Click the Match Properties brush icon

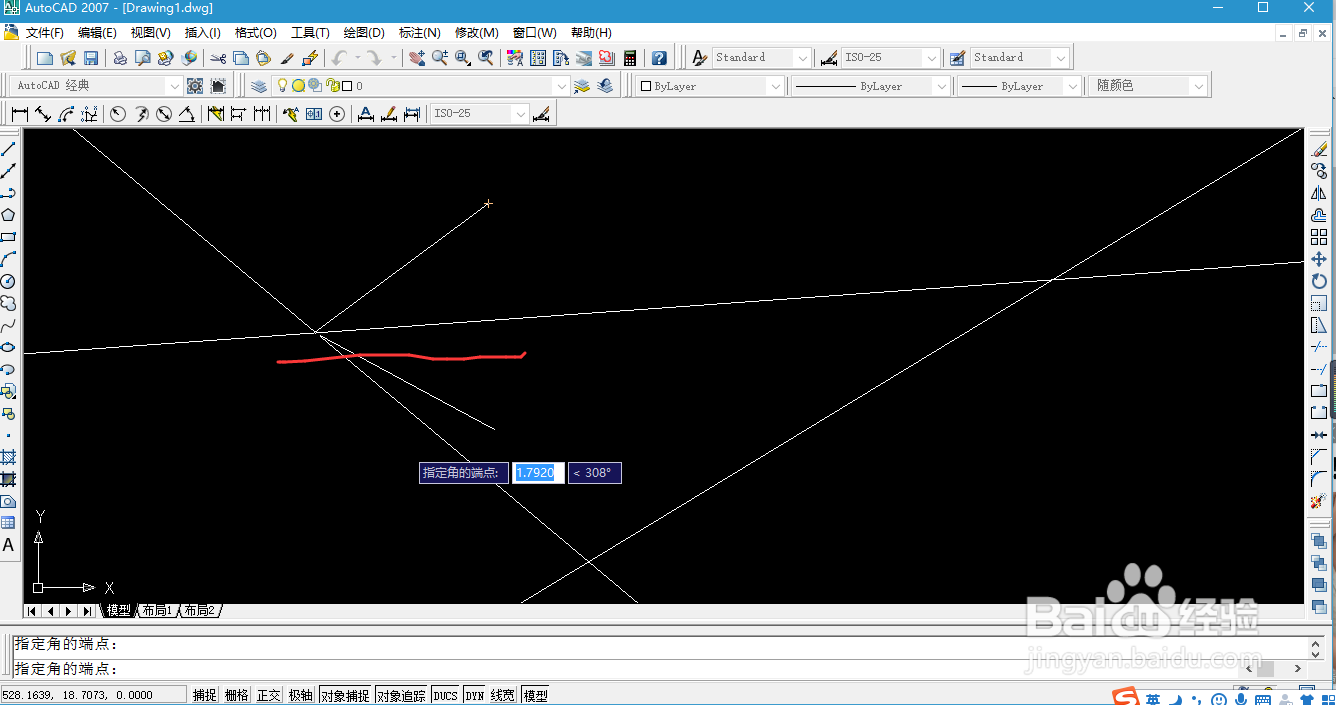287,58
